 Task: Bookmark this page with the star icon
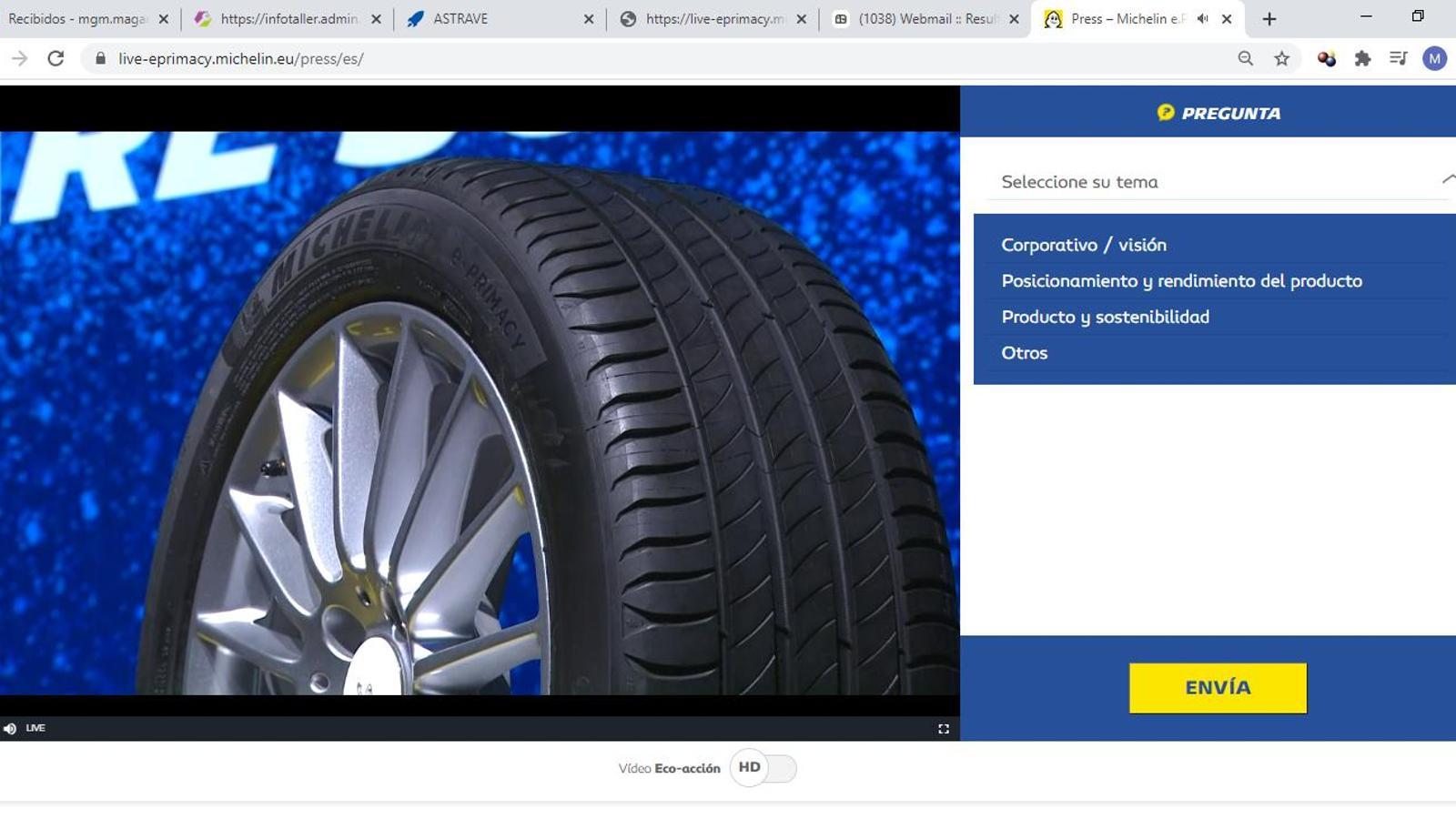(1281, 58)
